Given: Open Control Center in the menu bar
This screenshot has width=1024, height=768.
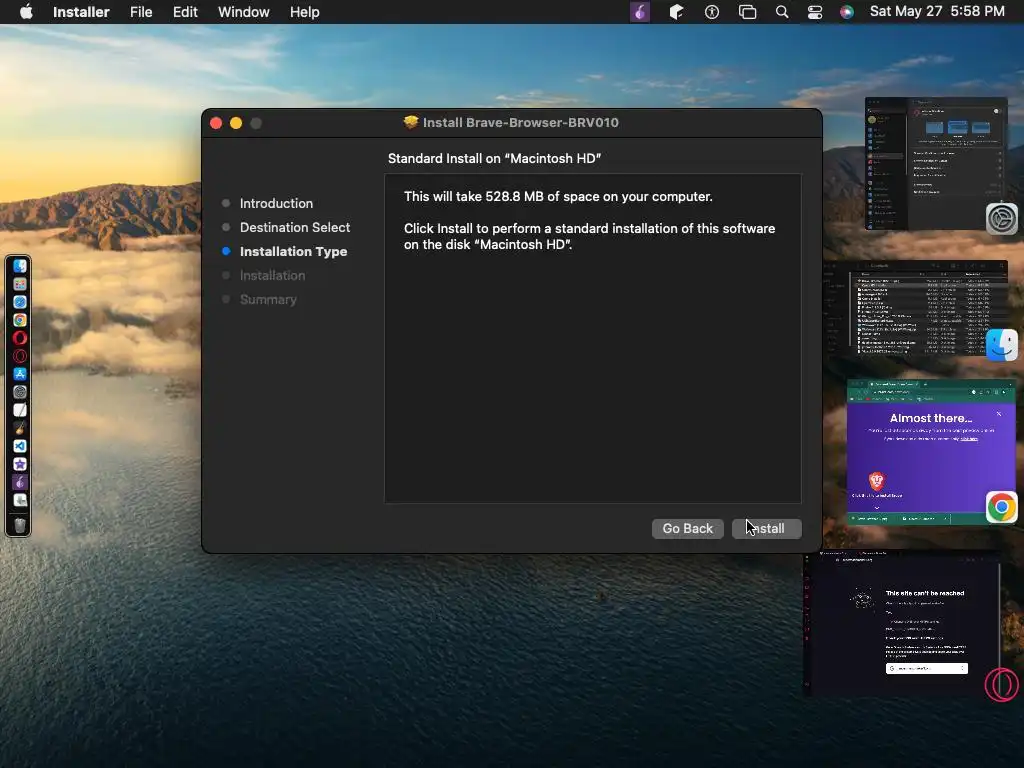Looking at the screenshot, I should point(815,12).
